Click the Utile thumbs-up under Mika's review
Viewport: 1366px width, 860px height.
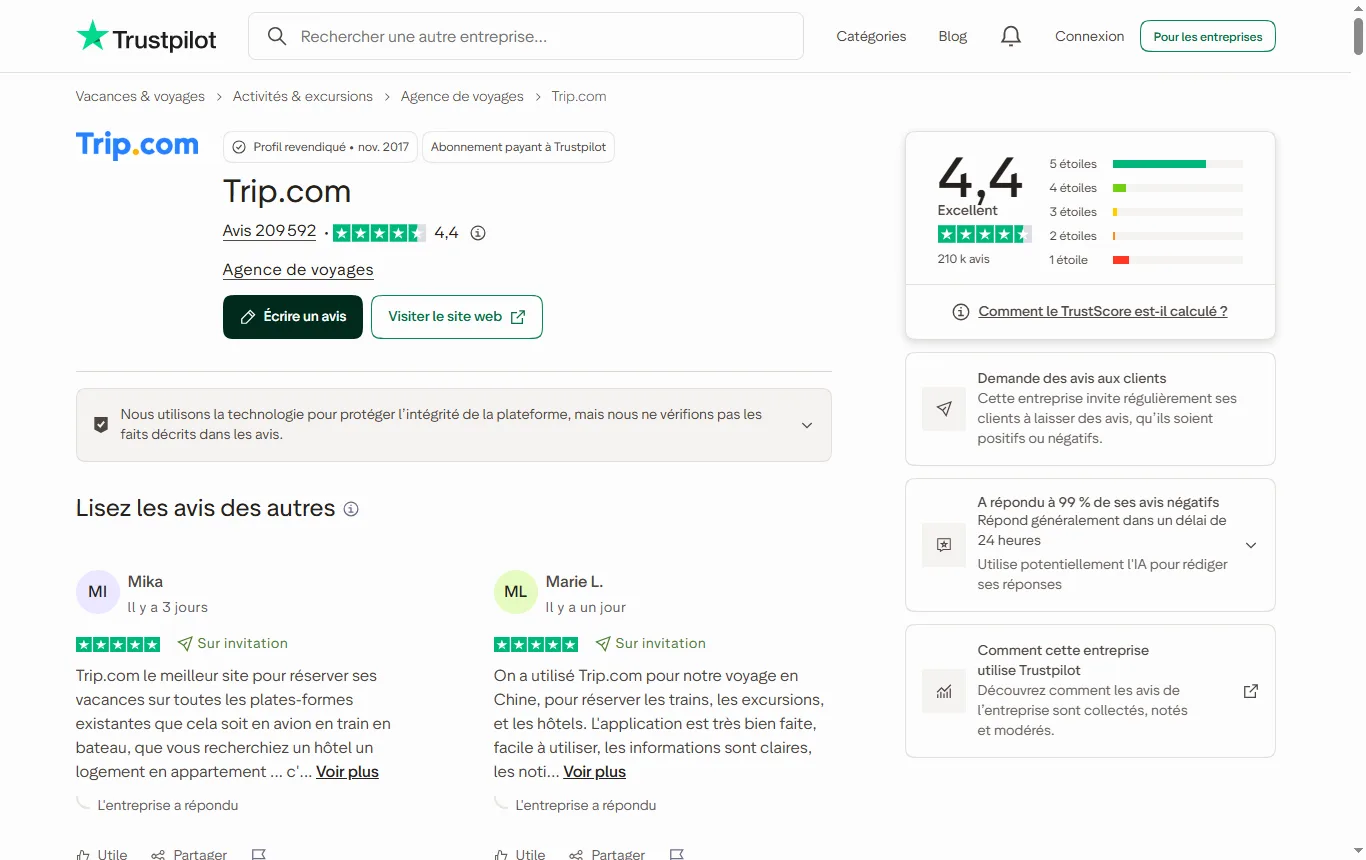coord(102,854)
